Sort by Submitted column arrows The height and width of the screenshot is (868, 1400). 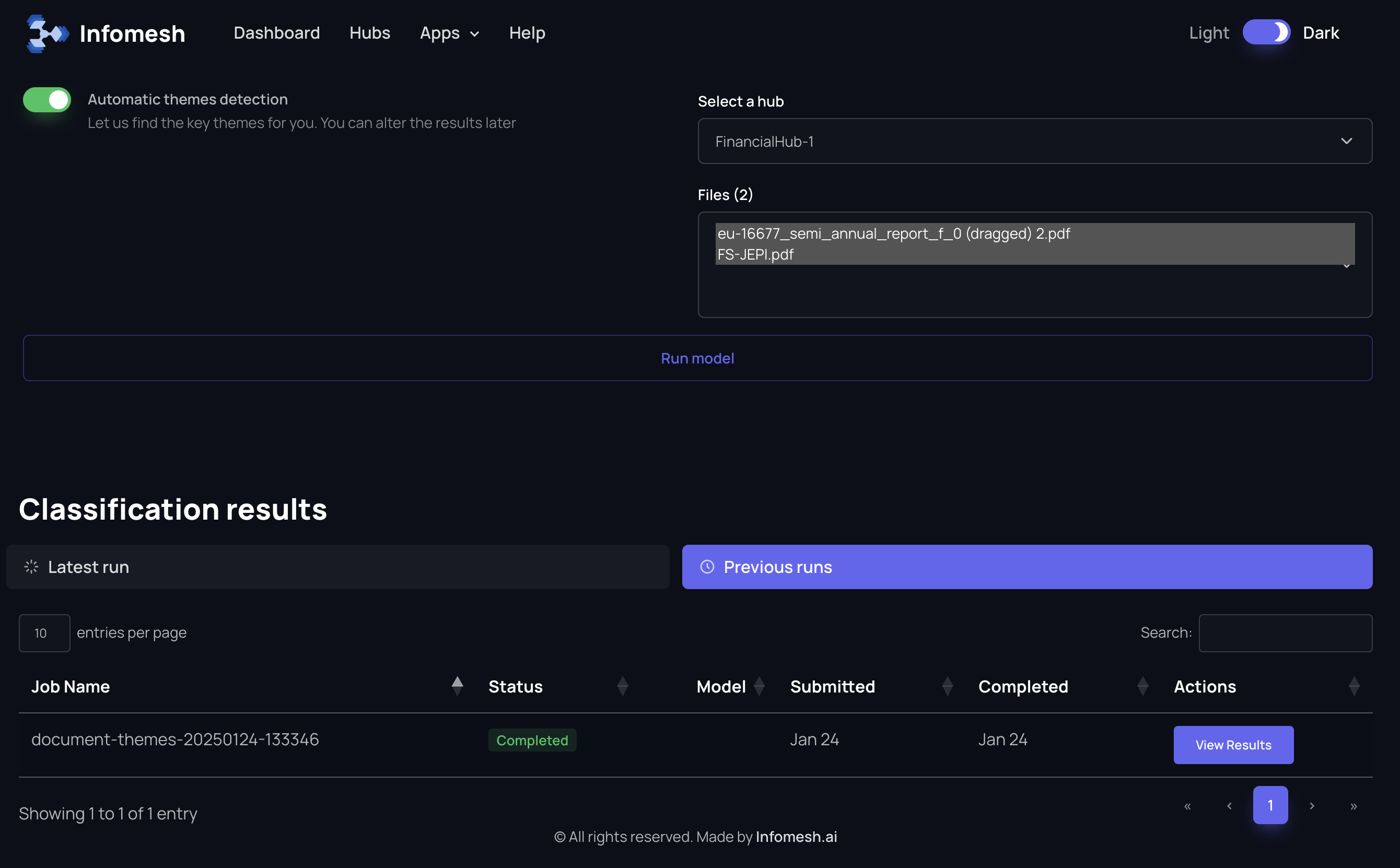[x=948, y=686]
